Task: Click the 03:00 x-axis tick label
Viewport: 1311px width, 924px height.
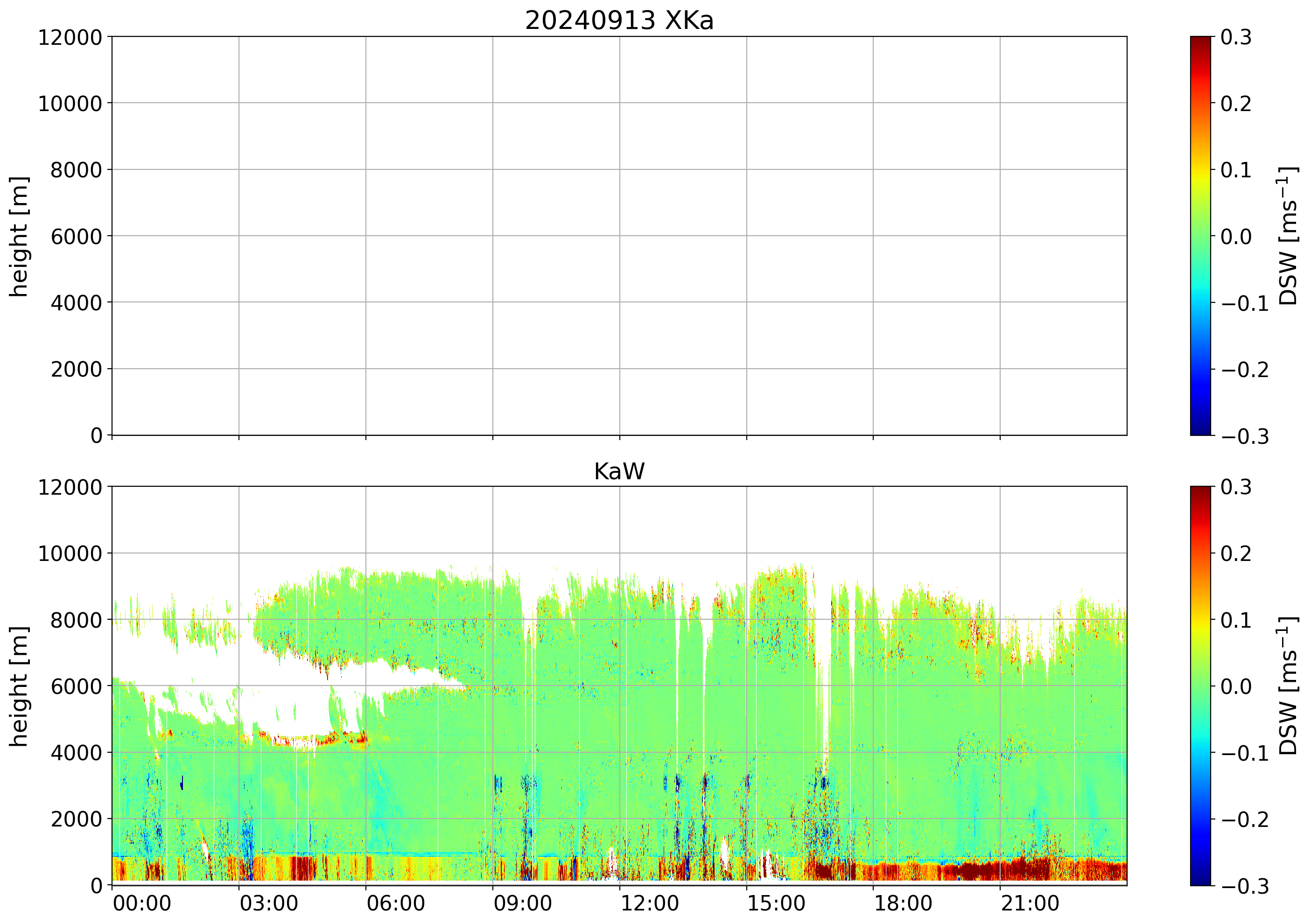Action: tap(268, 904)
